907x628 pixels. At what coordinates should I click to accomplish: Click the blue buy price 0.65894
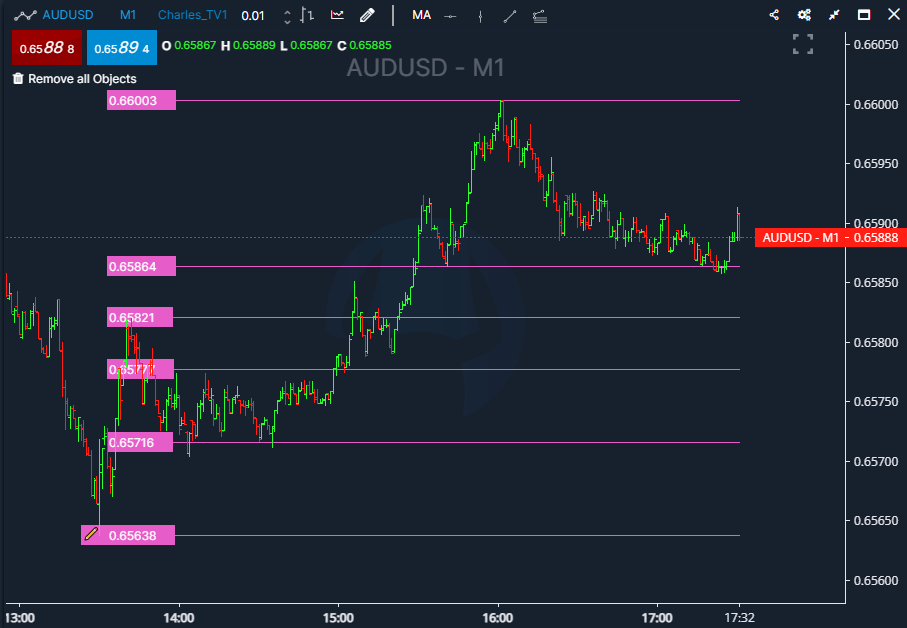(121, 47)
